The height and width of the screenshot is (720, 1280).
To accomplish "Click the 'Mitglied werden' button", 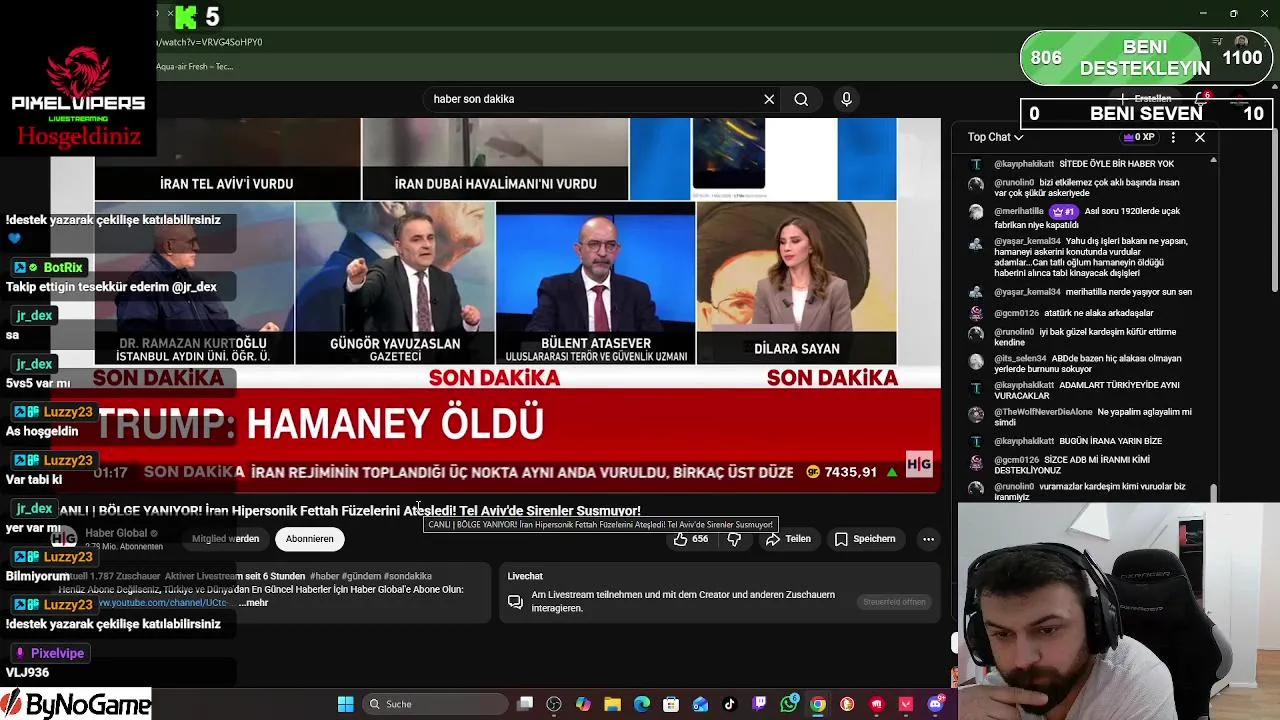I will 225,539.
